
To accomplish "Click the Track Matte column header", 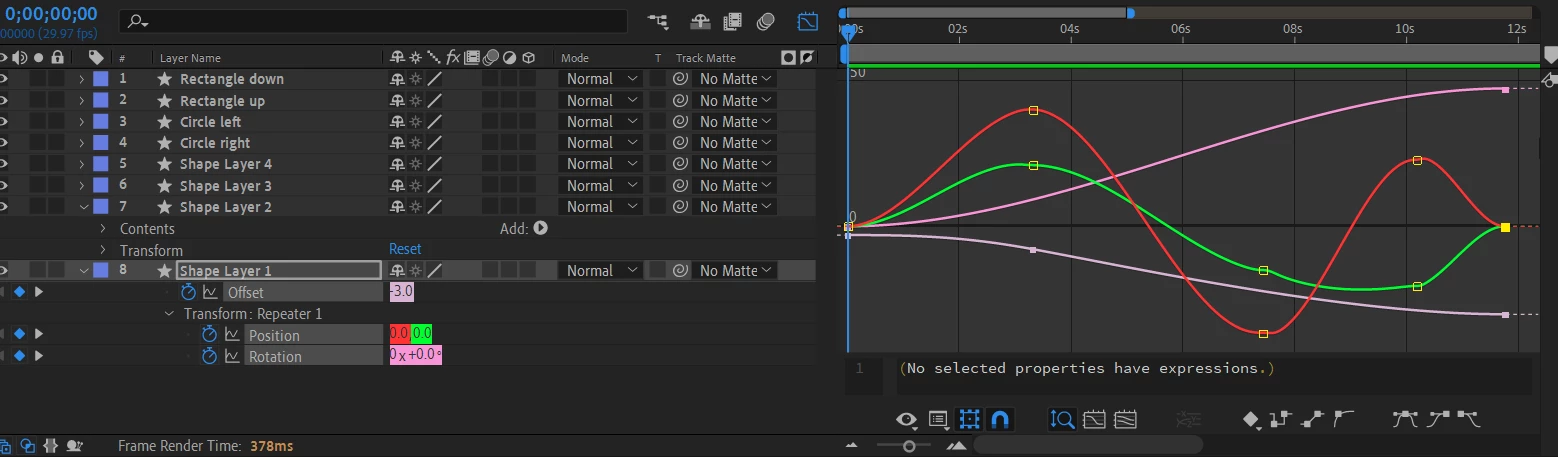I will (x=706, y=58).
